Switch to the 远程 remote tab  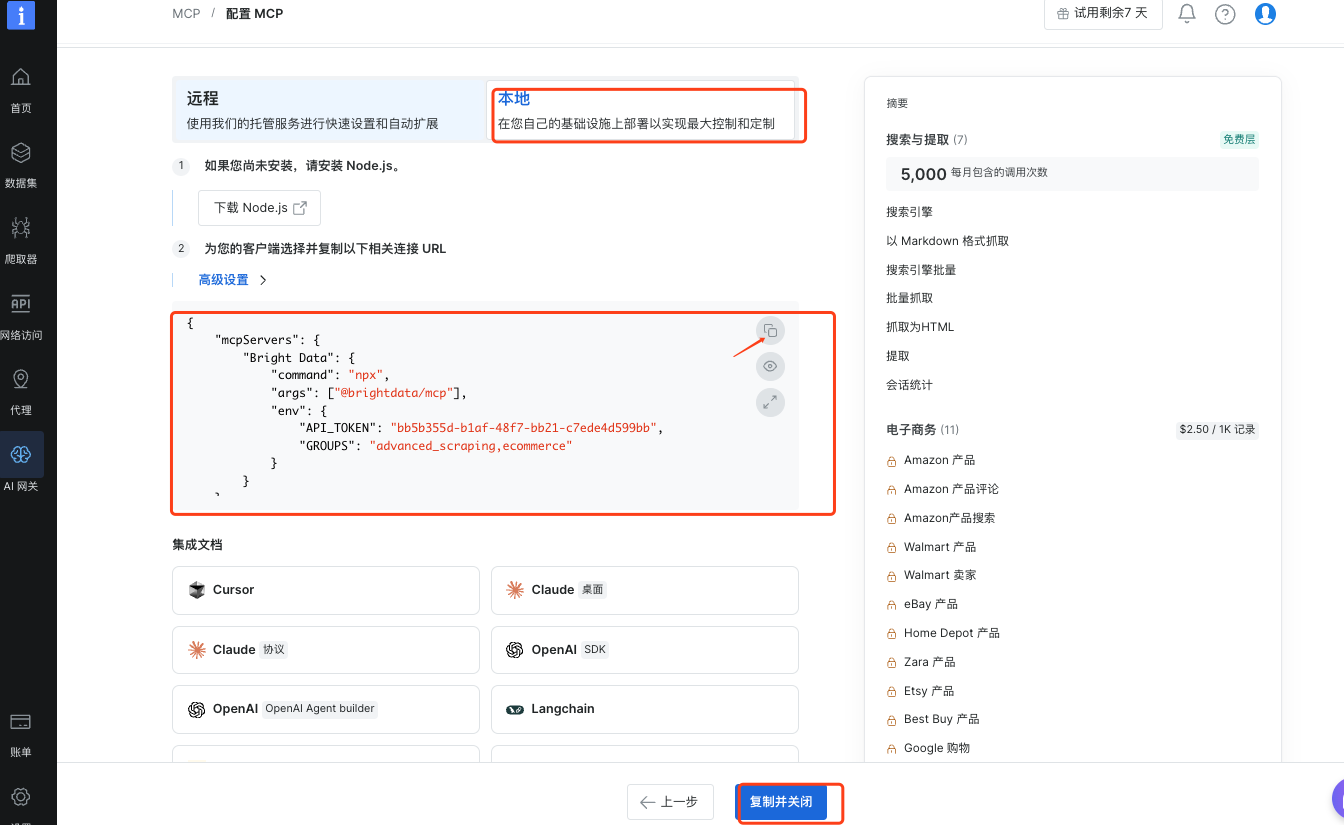[329, 110]
